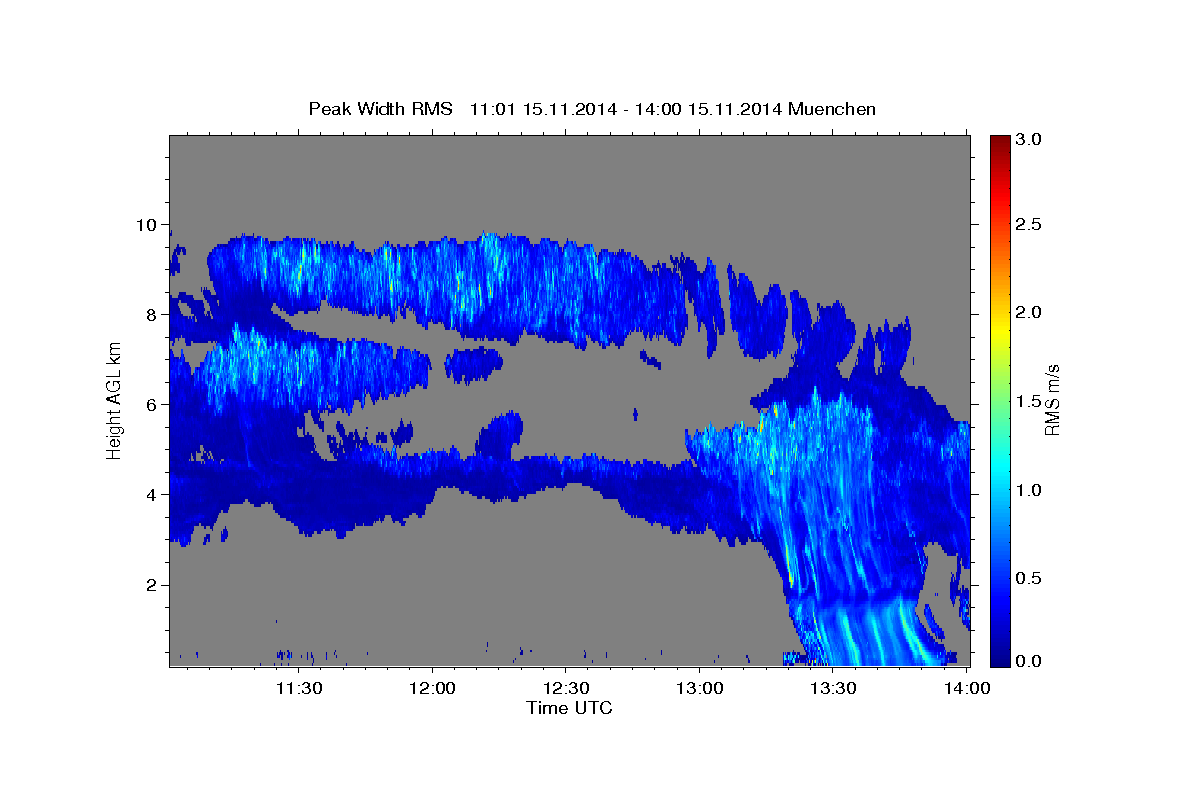Click the 12:30 time tick label
Viewport: 1200px width, 800px height.
pyautogui.click(x=566, y=688)
